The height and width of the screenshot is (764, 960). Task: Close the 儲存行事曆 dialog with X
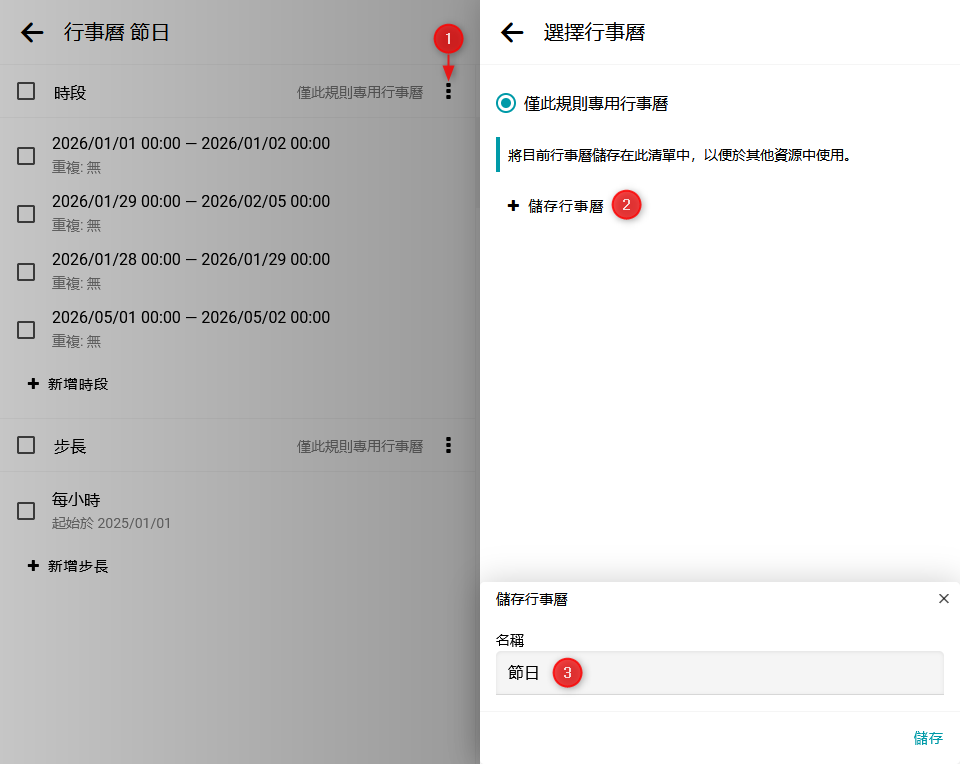tap(943, 599)
